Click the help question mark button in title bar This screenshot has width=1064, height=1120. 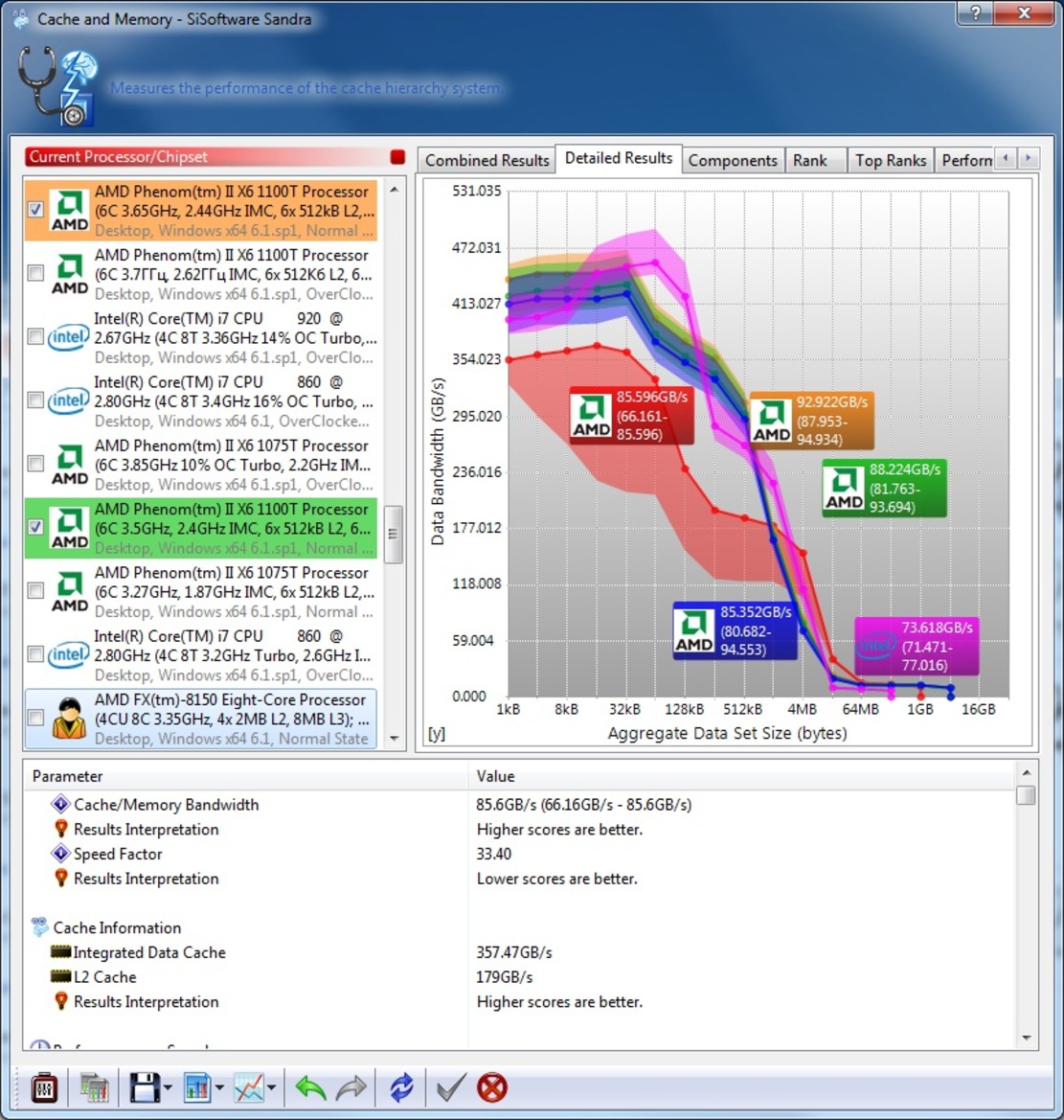pyautogui.click(x=976, y=12)
